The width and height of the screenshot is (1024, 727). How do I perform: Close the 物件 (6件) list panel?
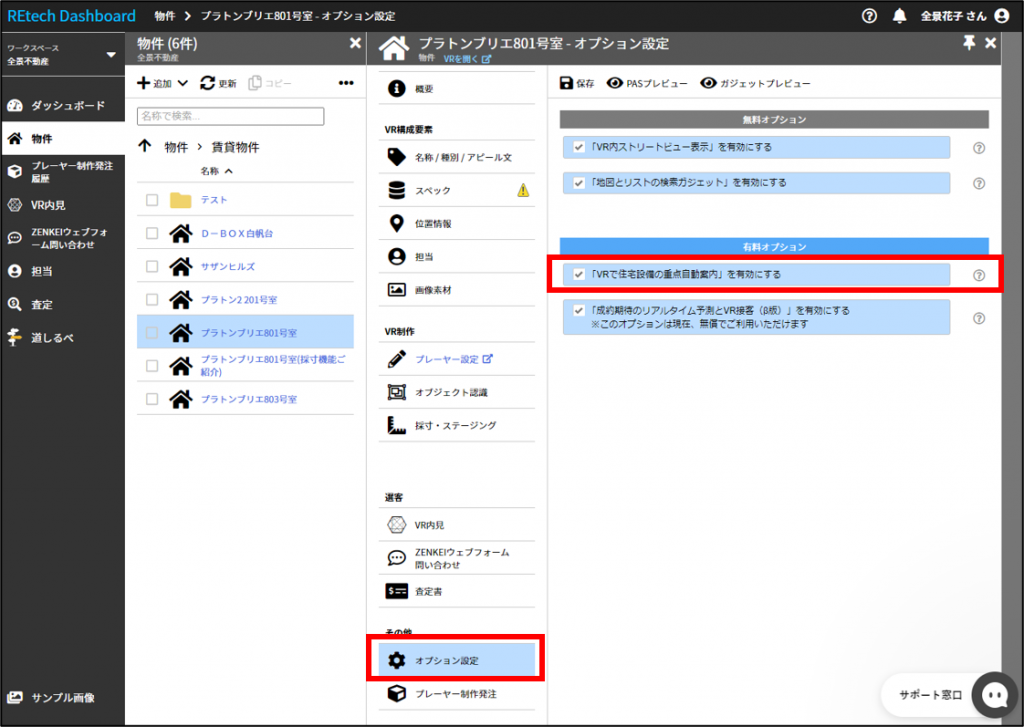(x=355, y=43)
